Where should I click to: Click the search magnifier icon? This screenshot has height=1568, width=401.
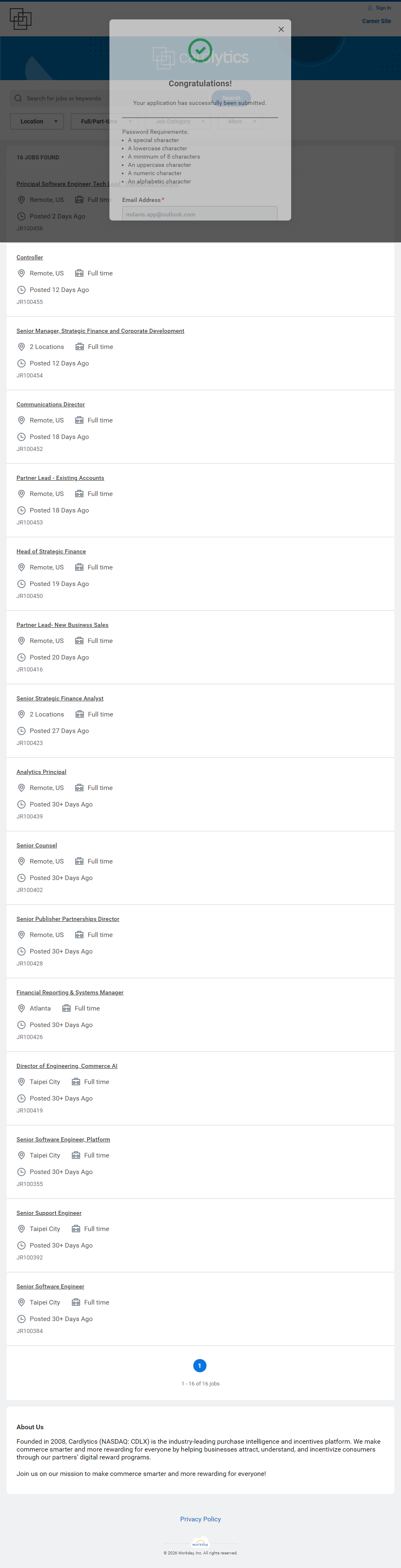pyautogui.click(x=18, y=98)
